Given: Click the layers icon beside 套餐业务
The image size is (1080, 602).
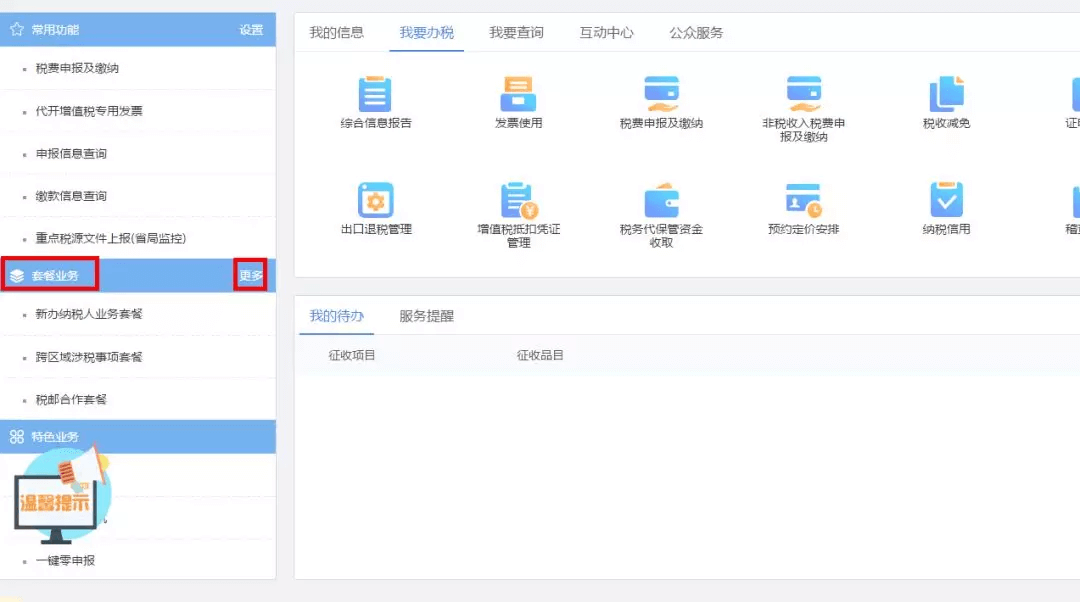Looking at the screenshot, I should [x=17, y=276].
